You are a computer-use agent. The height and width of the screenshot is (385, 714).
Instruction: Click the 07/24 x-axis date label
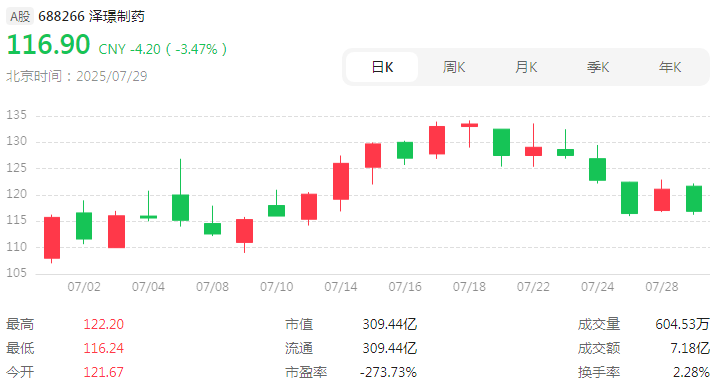(x=597, y=287)
